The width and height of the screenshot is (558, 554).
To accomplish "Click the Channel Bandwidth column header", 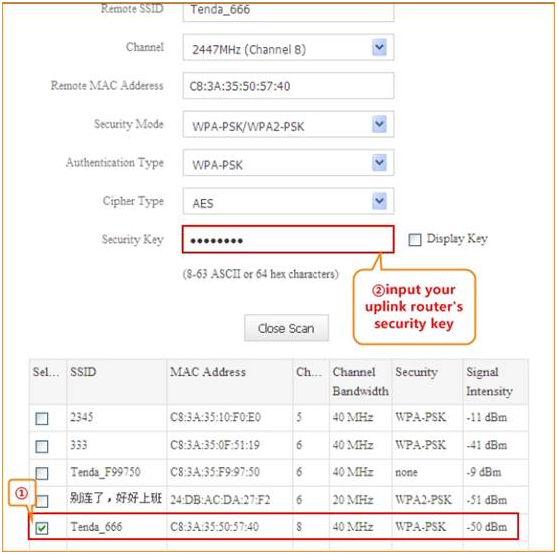I will (x=360, y=381).
